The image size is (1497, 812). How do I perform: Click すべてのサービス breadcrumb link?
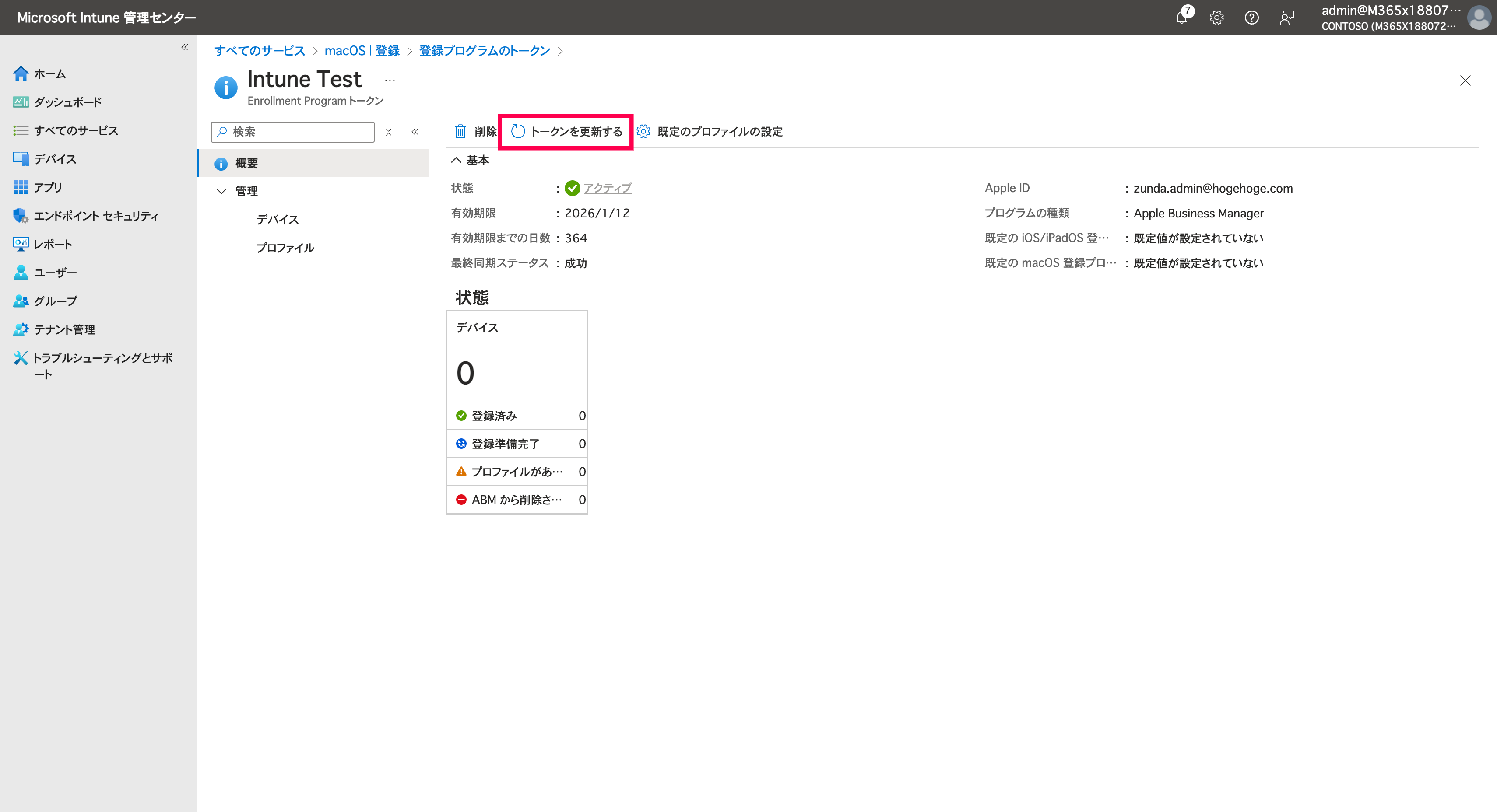[x=260, y=51]
